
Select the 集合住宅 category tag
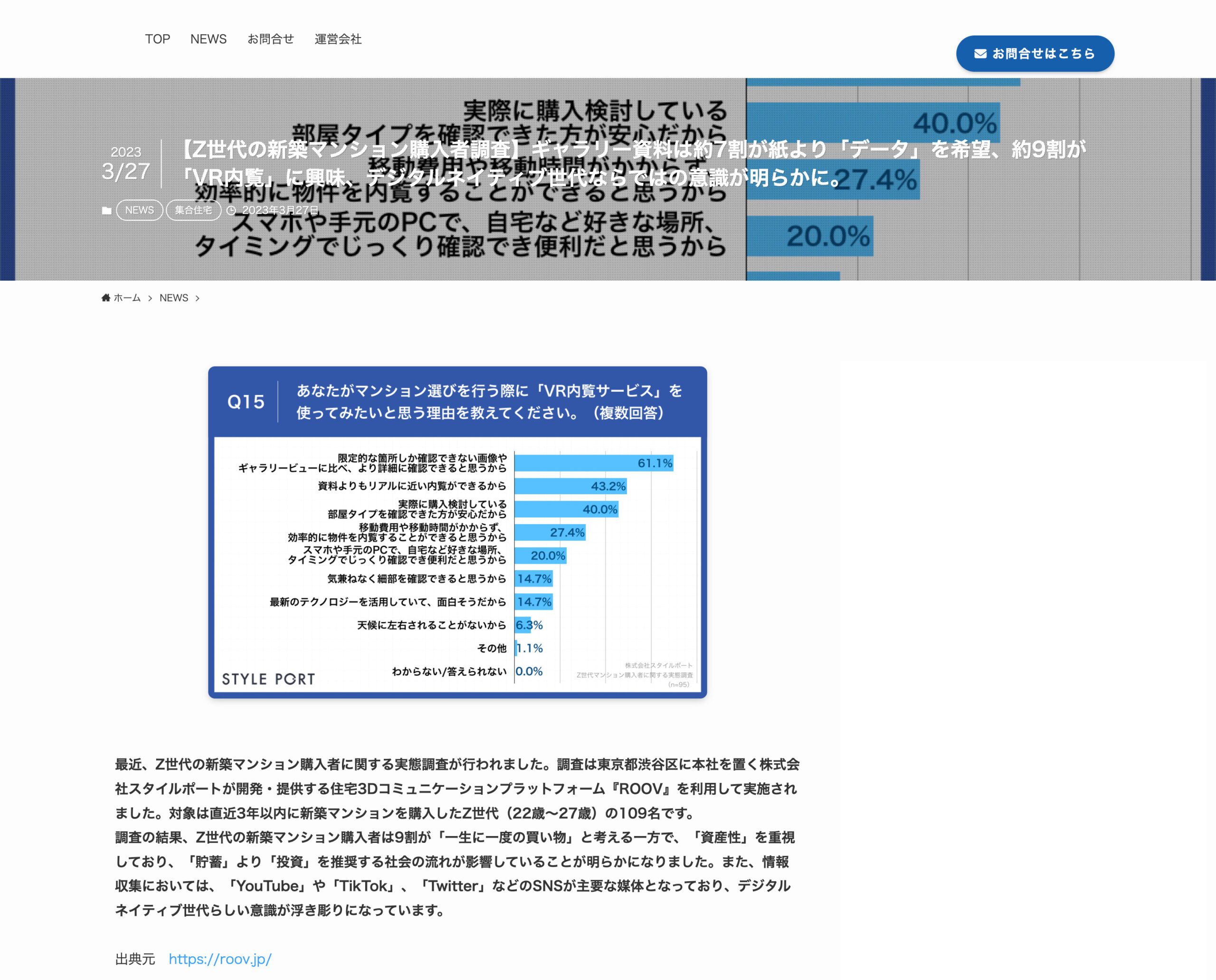[193, 210]
